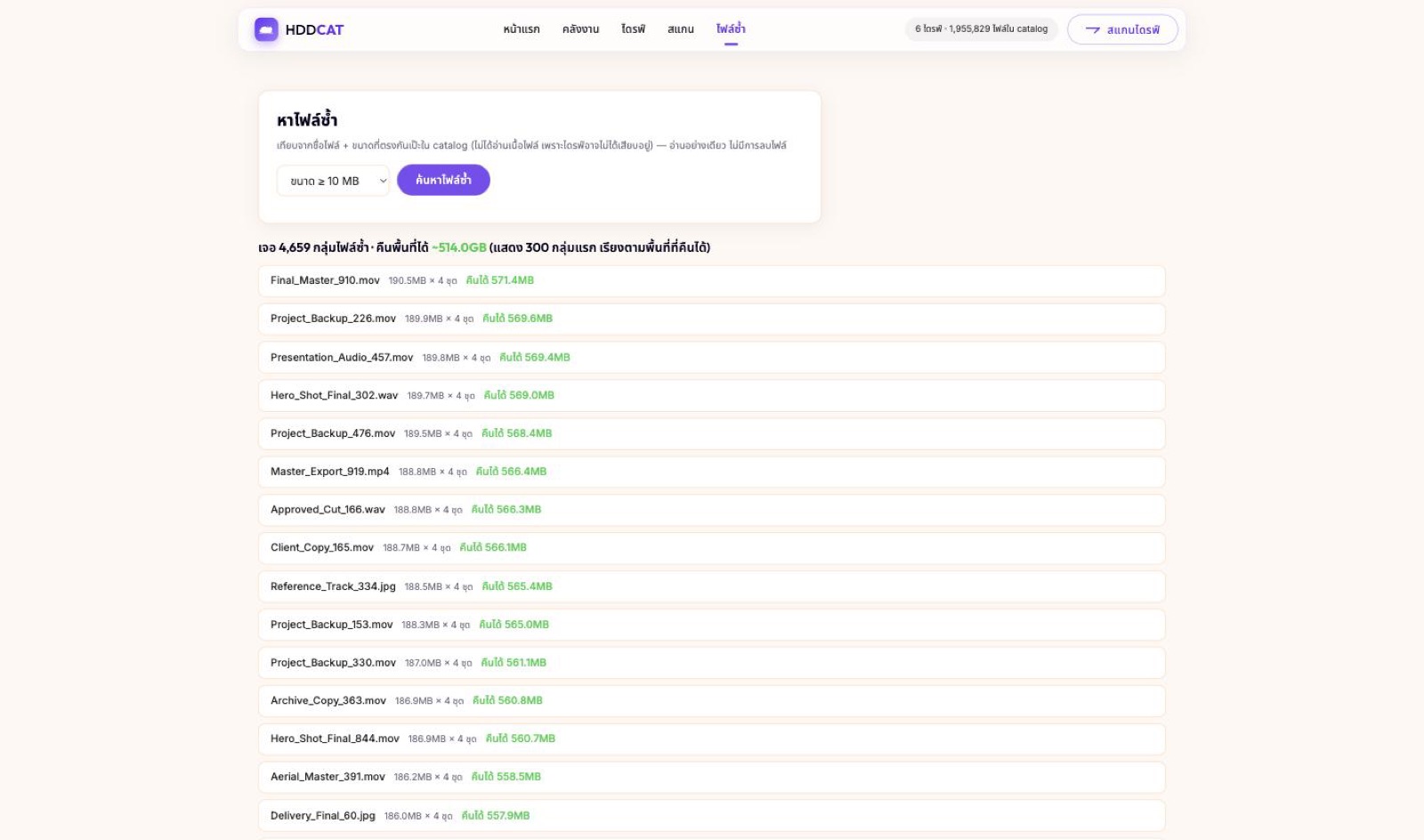Open the ขนาด ≥ 10 MB size dropdown
This screenshot has height=840, width=1424.
coord(333,181)
